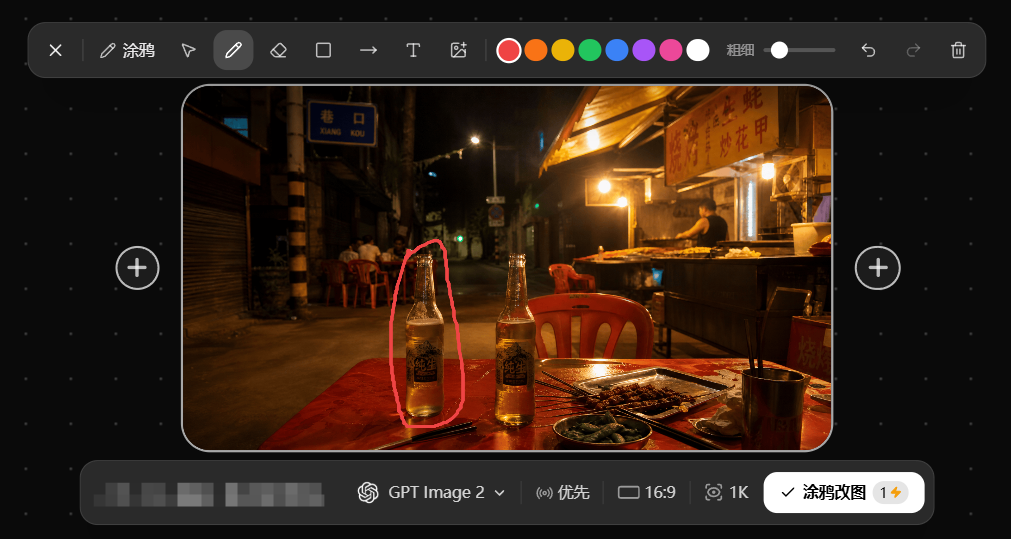Undo the last doodle stroke
Viewport: 1011px width, 539px height.
click(x=869, y=50)
